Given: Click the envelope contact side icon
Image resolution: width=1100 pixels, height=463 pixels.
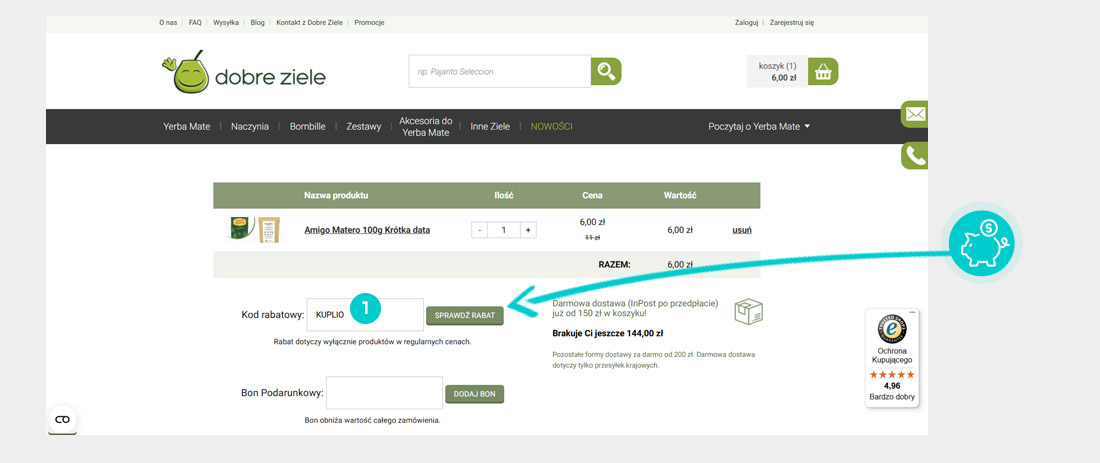Looking at the screenshot, I should point(914,115).
